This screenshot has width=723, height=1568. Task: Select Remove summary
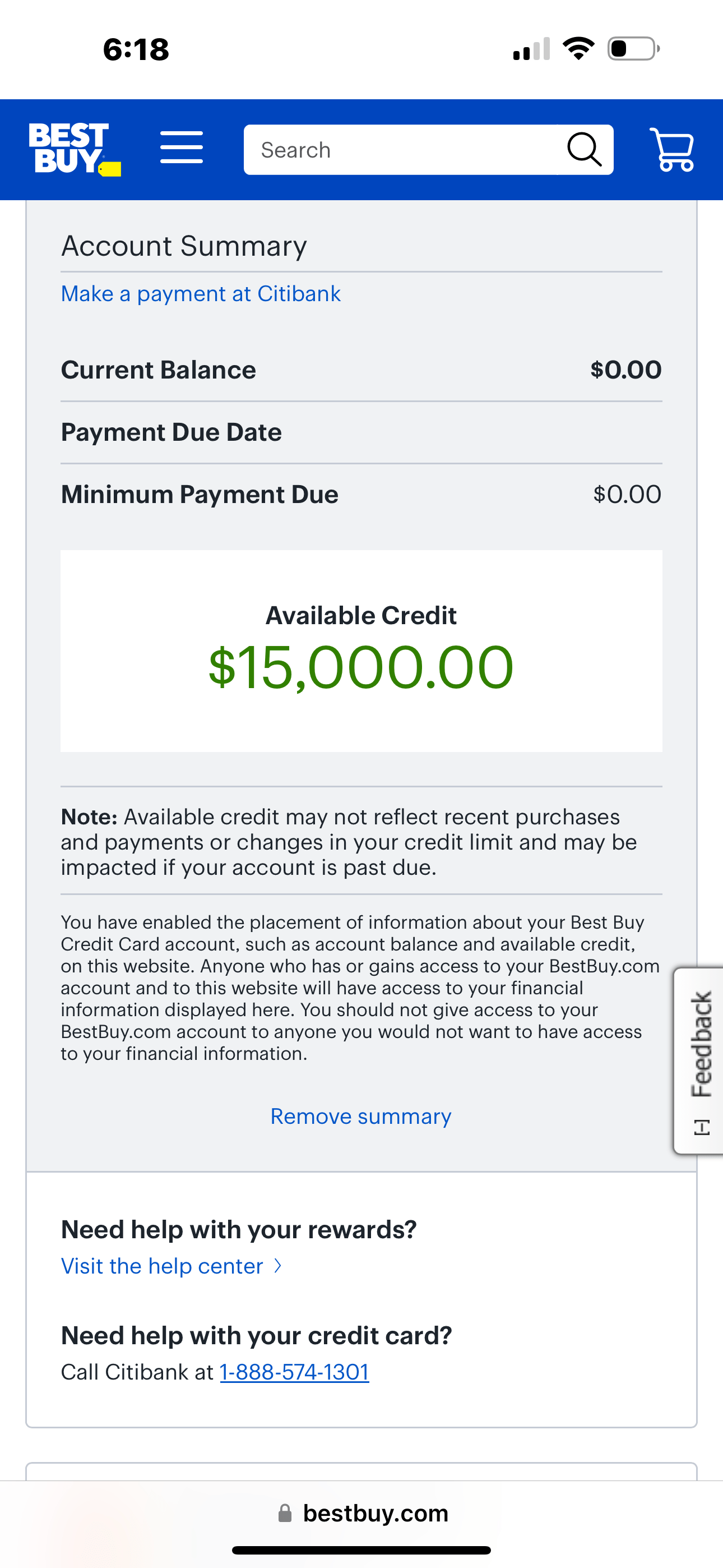coord(360,1116)
